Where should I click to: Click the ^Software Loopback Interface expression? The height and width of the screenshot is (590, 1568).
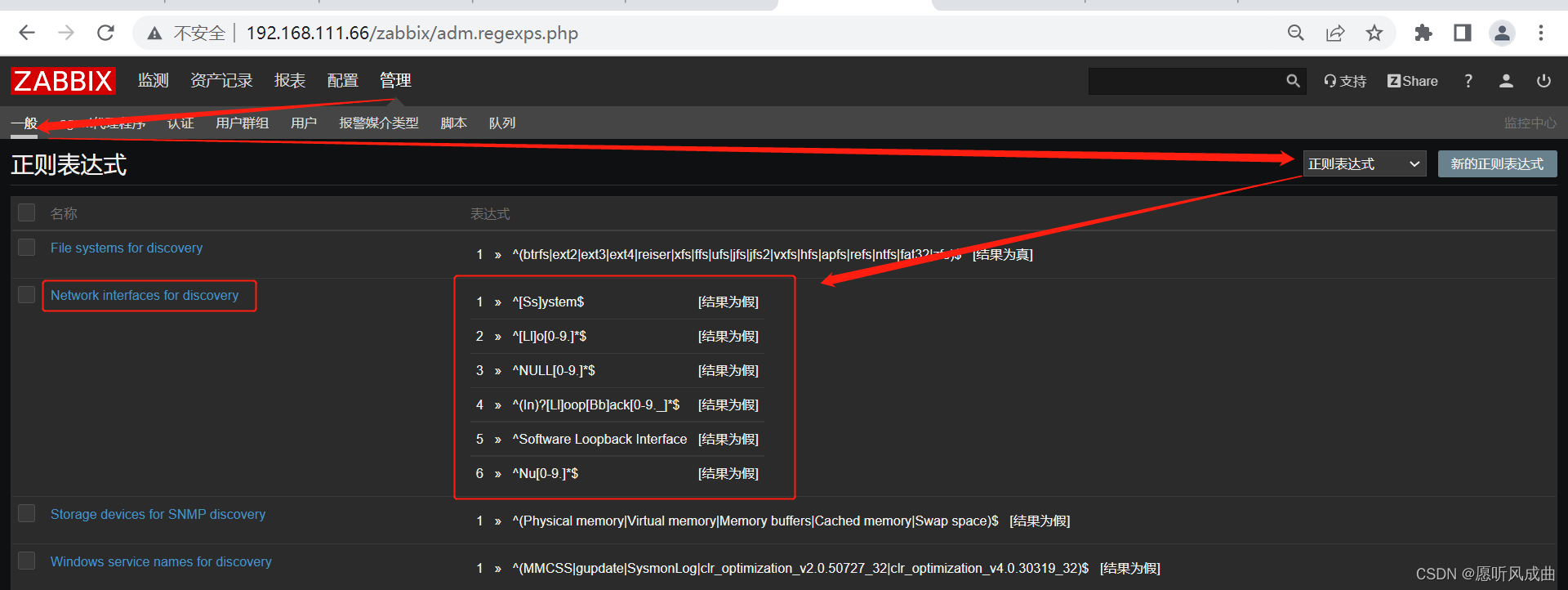(x=599, y=439)
